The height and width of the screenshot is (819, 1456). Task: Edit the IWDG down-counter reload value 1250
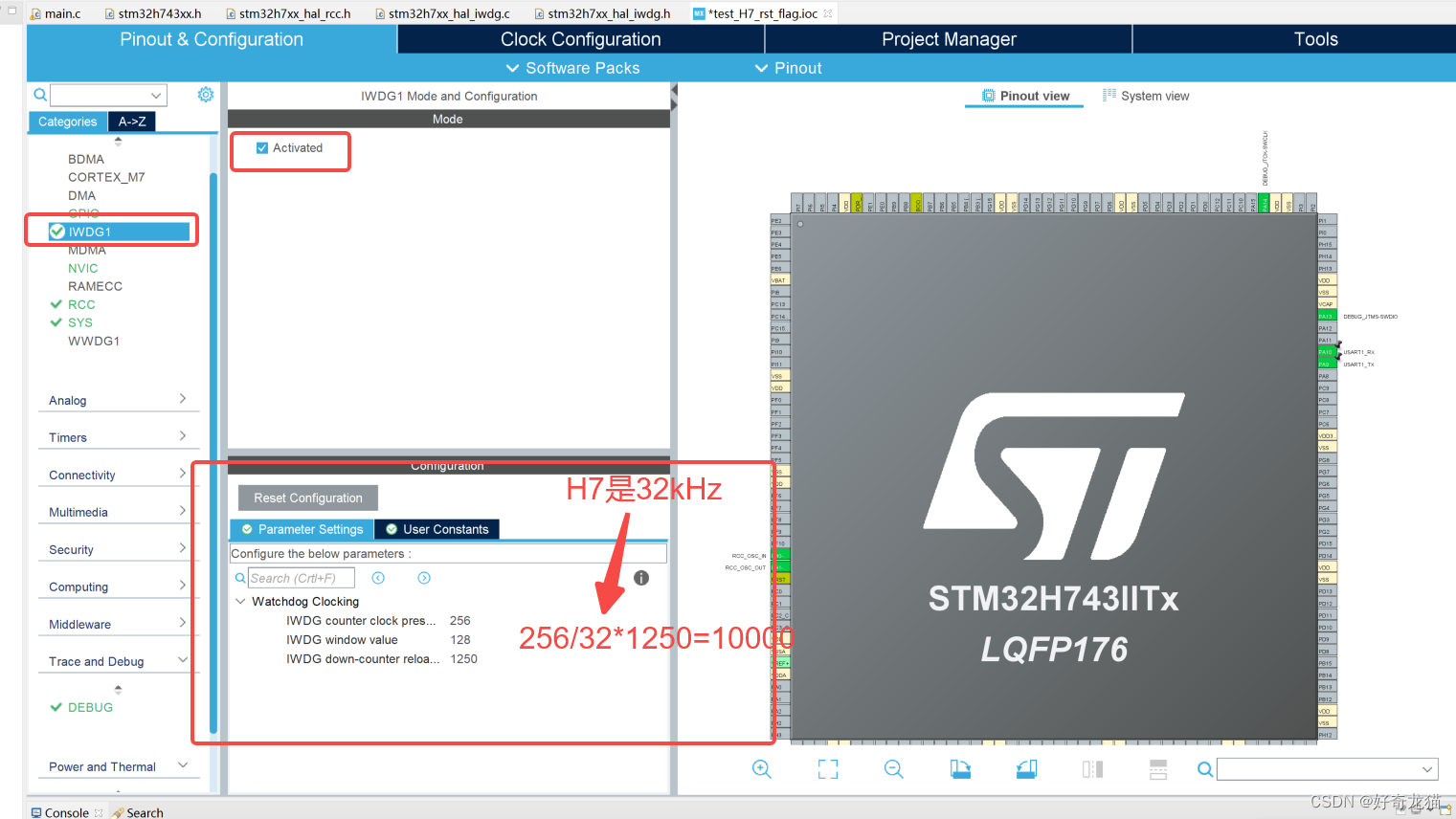coord(463,659)
